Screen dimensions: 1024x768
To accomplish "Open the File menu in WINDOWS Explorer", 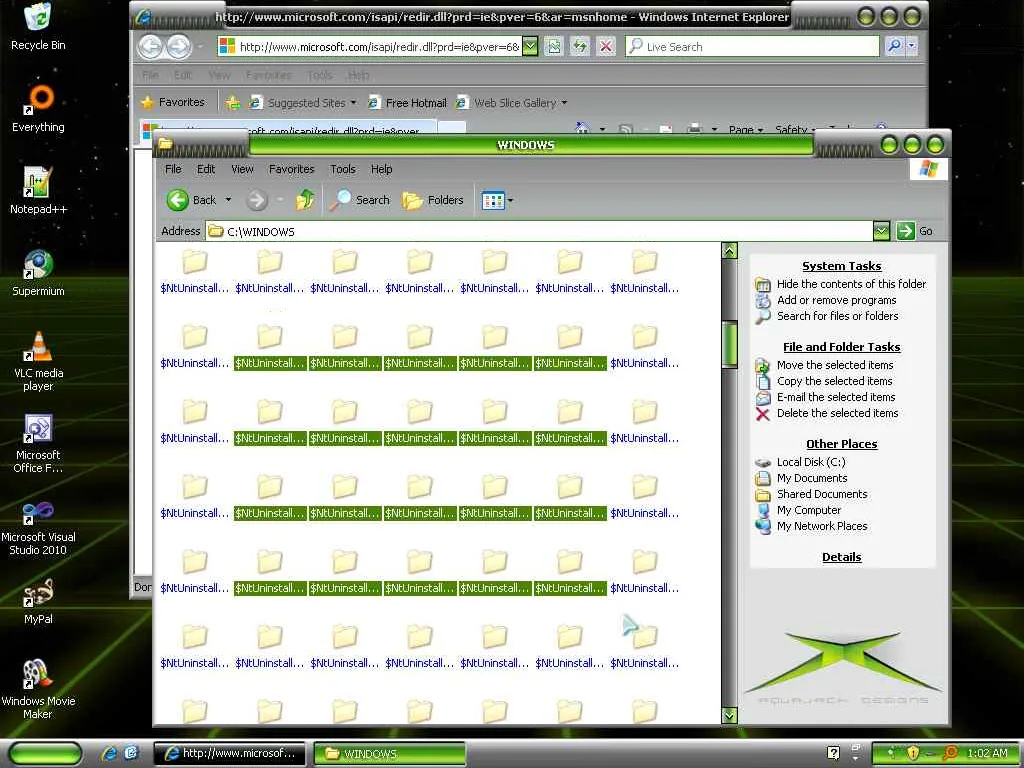I will point(173,169).
